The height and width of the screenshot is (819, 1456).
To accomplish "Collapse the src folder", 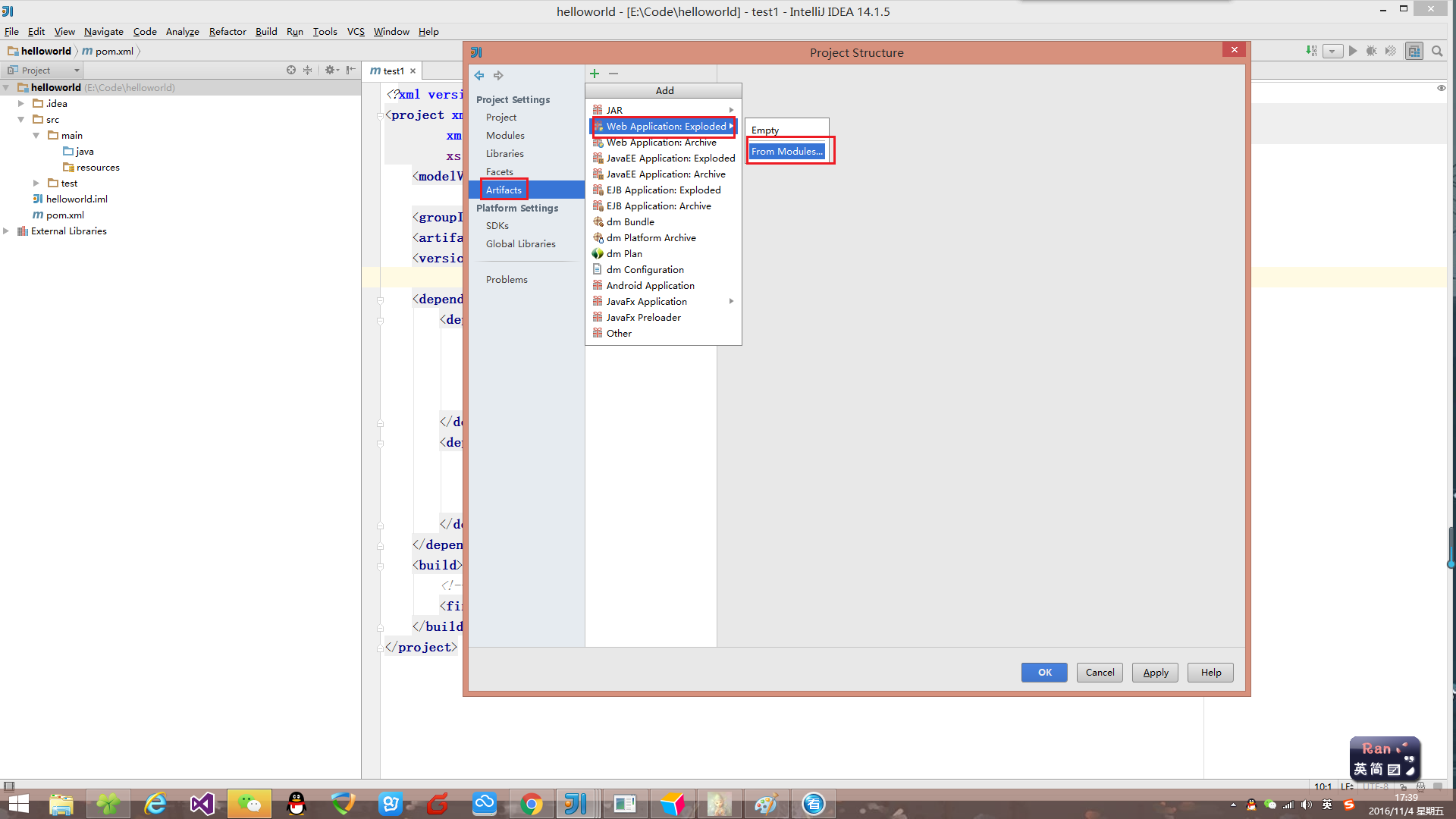I will [x=21, y=120].
